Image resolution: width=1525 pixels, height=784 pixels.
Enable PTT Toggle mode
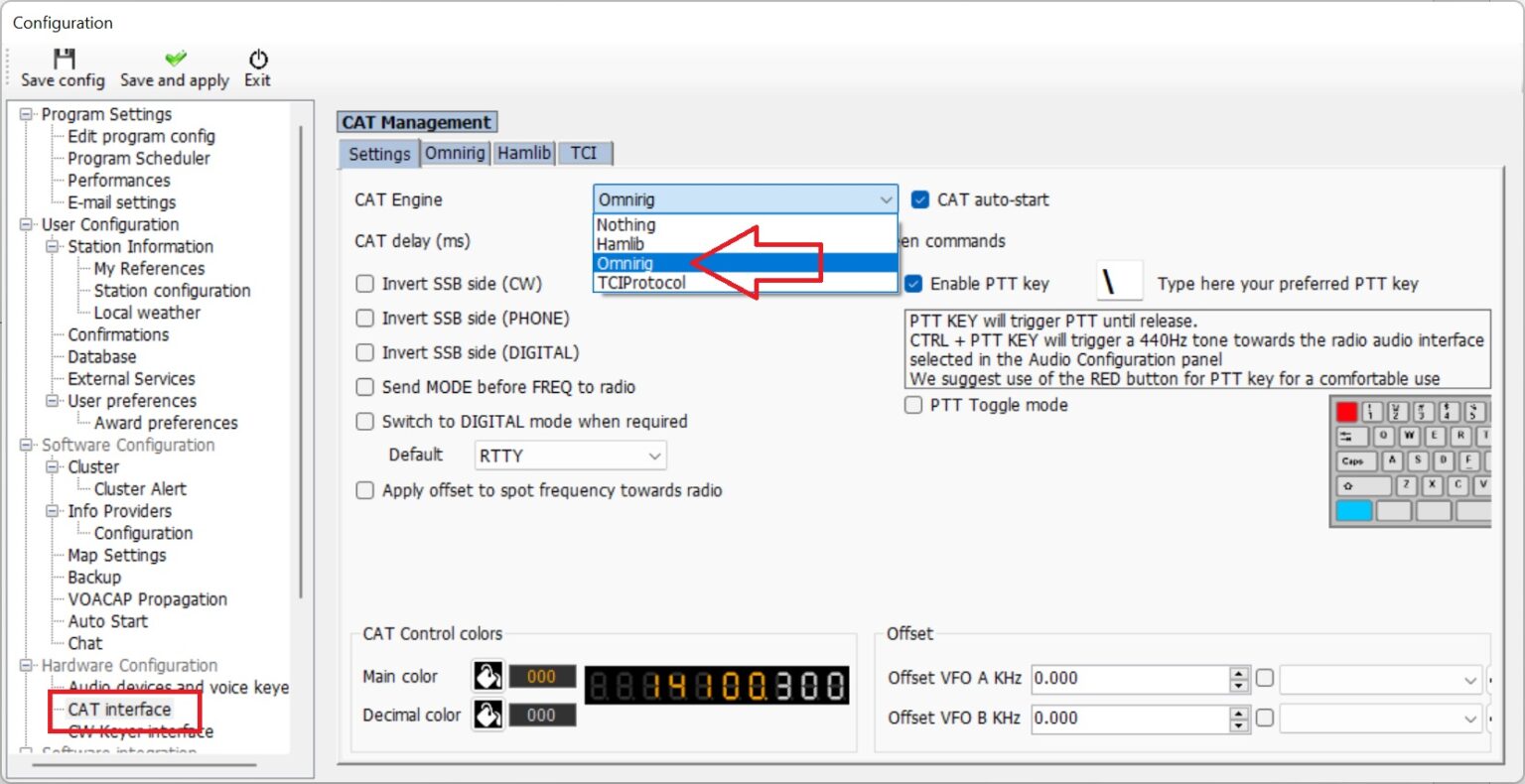pyautogui.click(x=912, y=405)
